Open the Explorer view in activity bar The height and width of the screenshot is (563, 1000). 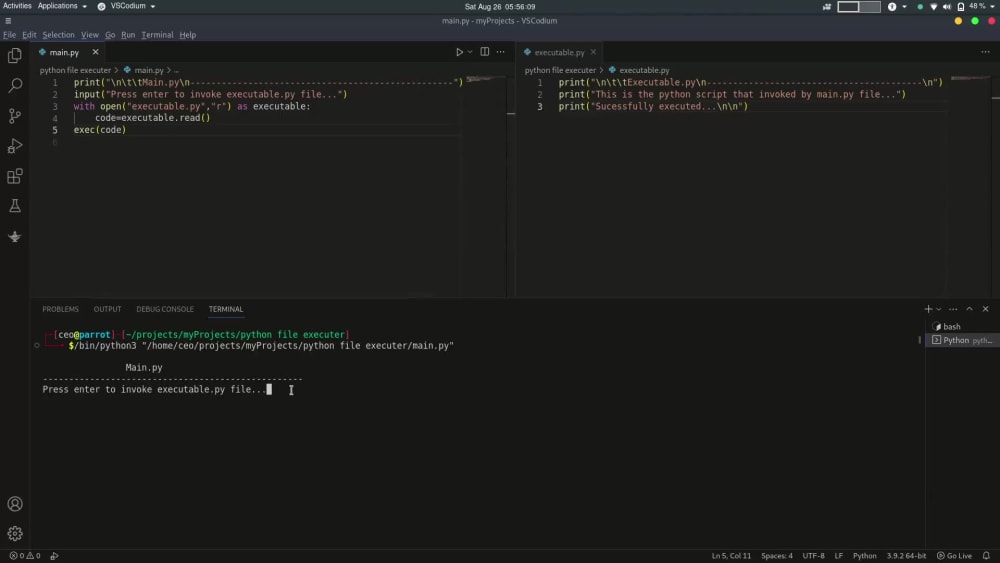click(15, 55)
